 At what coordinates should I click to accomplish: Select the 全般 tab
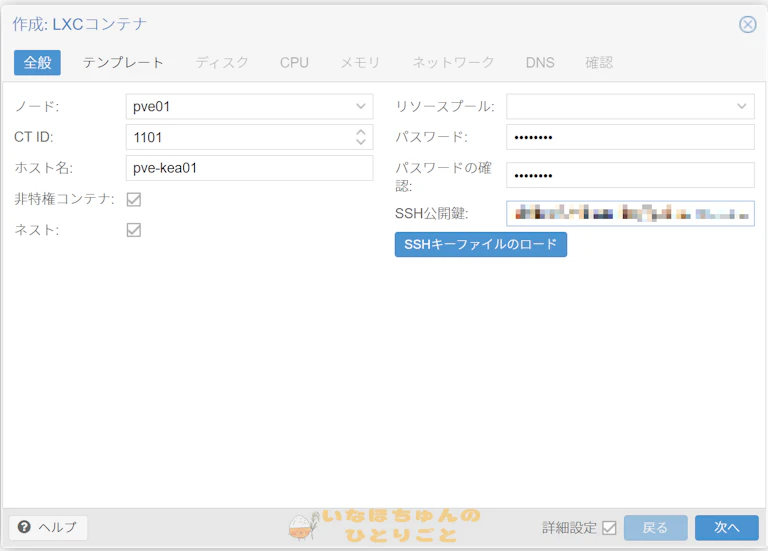click(x=37, y=62)
